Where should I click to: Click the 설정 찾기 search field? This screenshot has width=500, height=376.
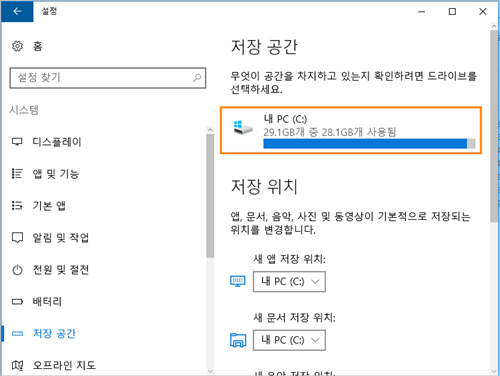click(108, 78)
